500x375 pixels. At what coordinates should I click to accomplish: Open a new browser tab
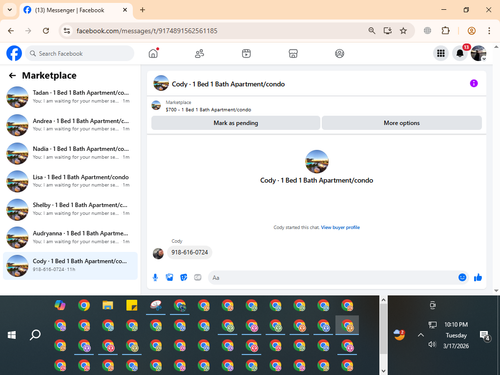142,10
